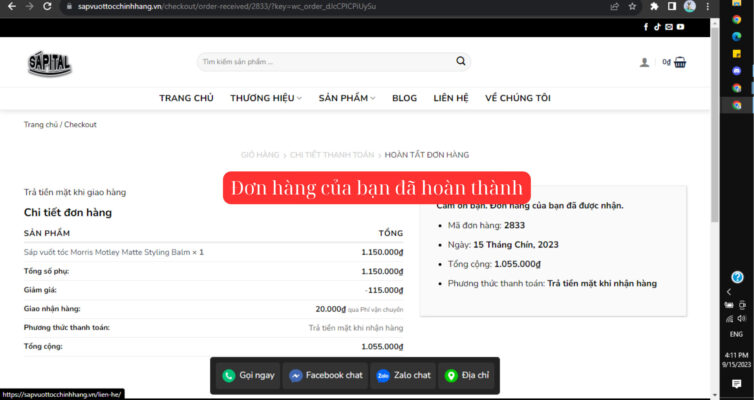
Task: Go to TRANG CHỦ menu item
Action: tap(186, 98)
